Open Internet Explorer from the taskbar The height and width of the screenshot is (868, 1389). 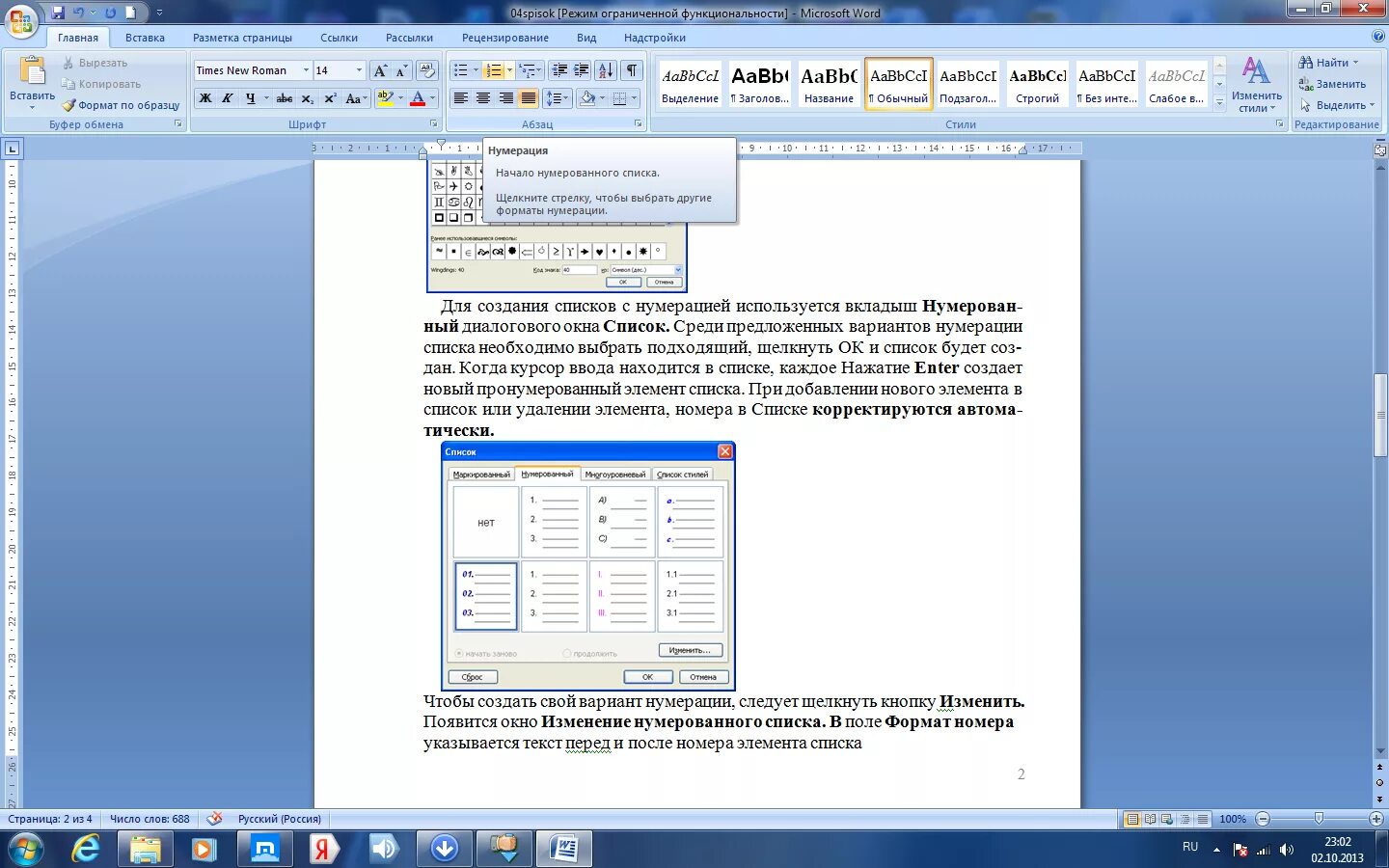point(86,849)
